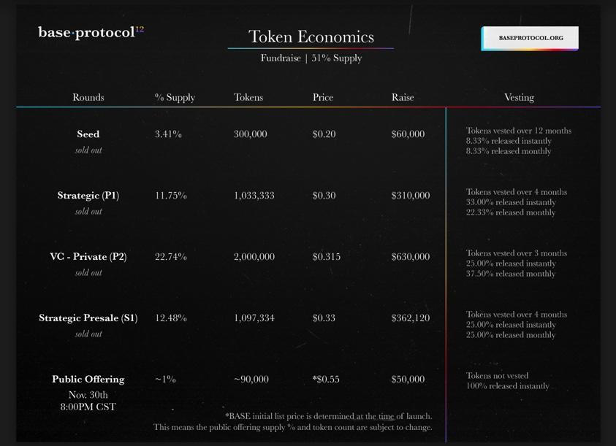Click the Rounds column header
This screenshot has width=616, height=447.
tap(88, 97)
